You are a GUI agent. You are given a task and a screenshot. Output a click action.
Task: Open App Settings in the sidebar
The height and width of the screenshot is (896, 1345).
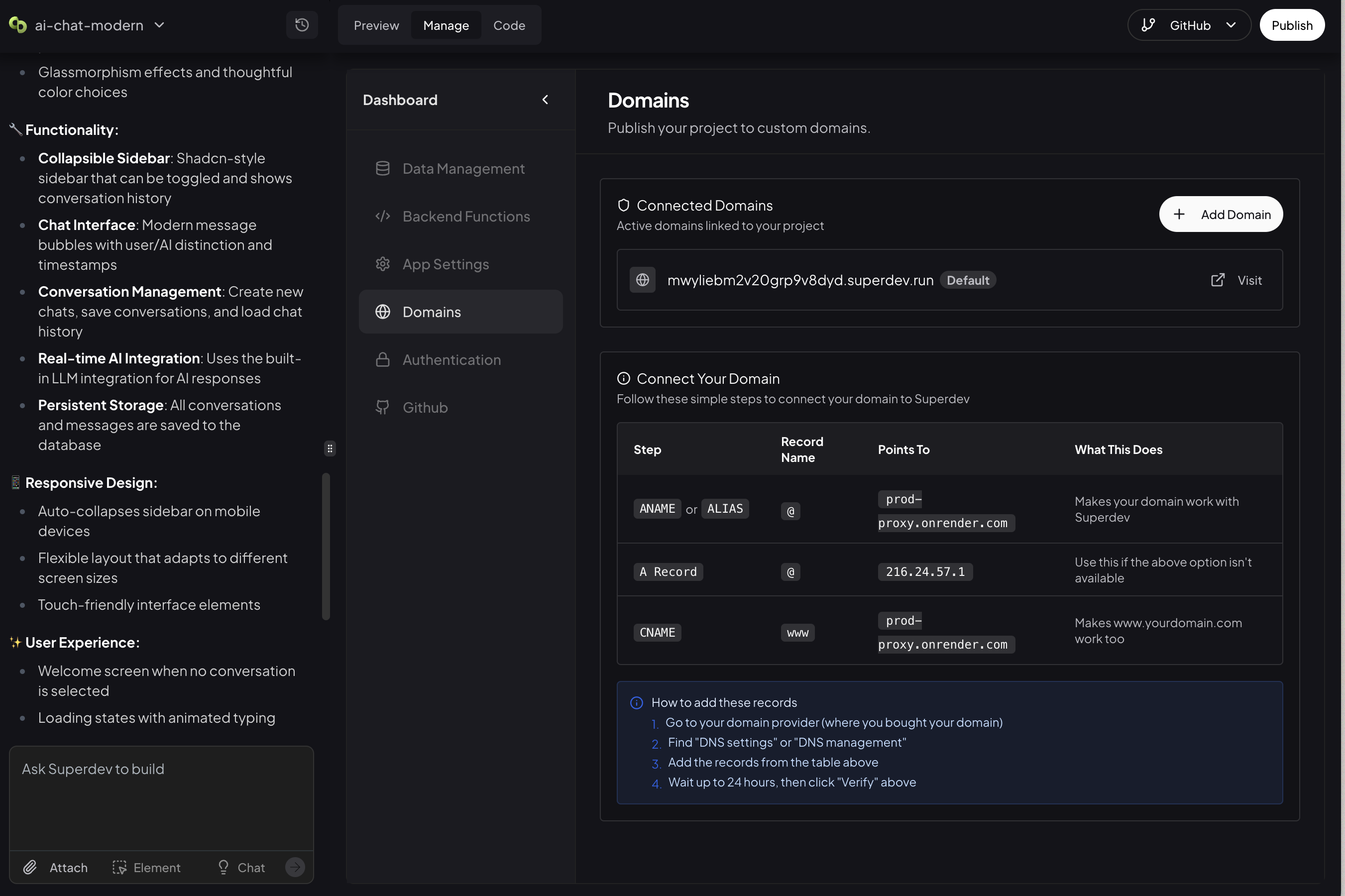coord(446,263)
